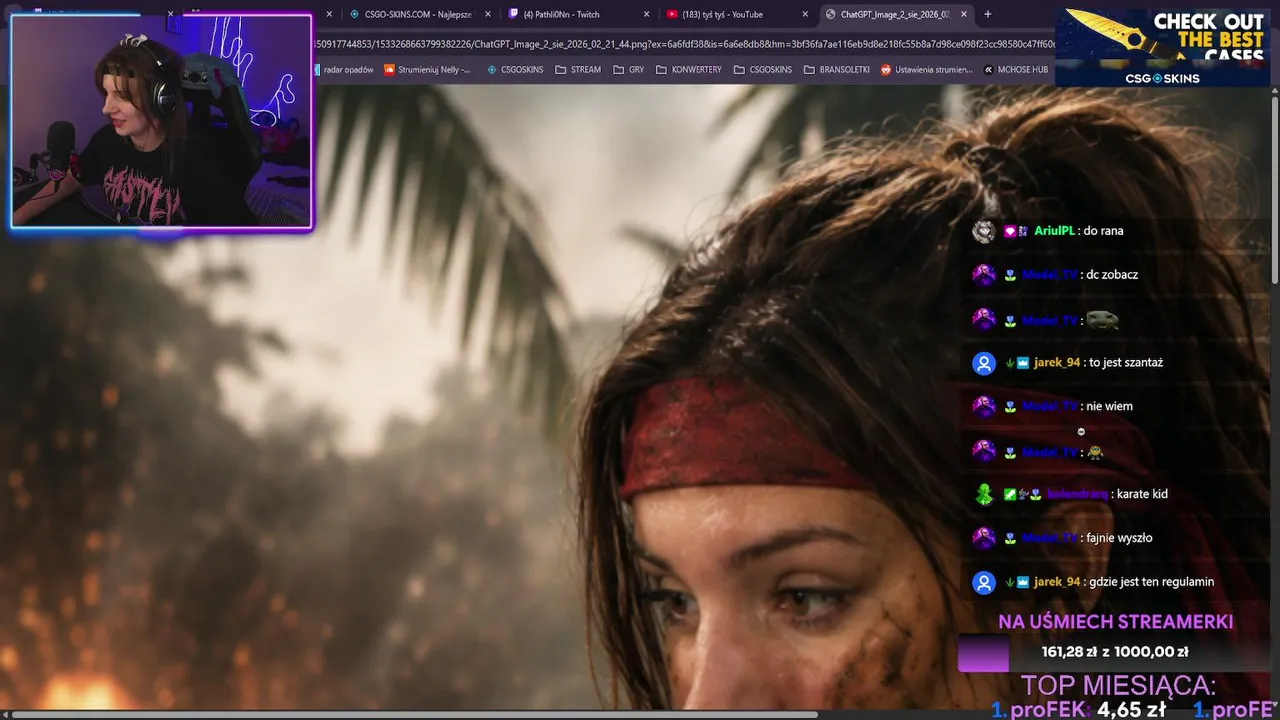The width and height of the screenshot is (1280, 720).
Task: Click the avatar beside 'gdzie jest ten regulamin'
Action: click(984, 582)
